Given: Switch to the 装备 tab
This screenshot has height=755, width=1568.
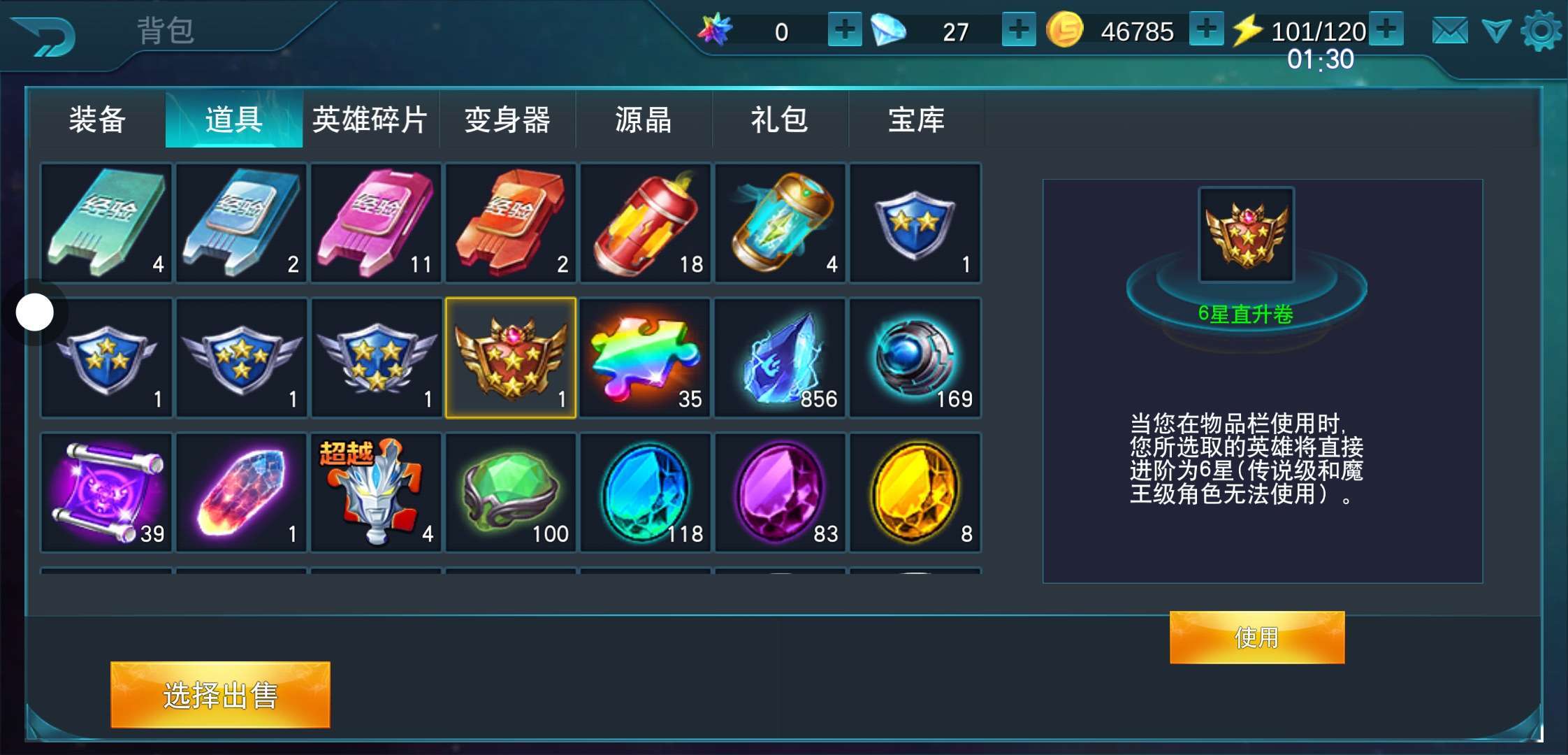Looking at the screenshot, I should click(x=97, y=120).
